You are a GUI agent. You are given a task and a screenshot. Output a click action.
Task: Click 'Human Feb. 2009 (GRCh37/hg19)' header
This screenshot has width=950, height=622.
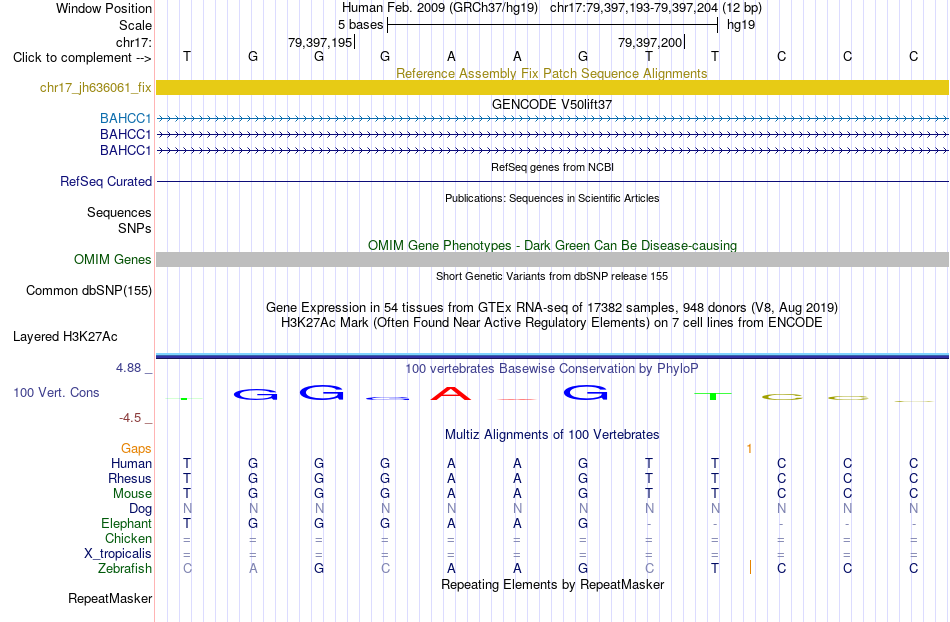pos(440,8)
